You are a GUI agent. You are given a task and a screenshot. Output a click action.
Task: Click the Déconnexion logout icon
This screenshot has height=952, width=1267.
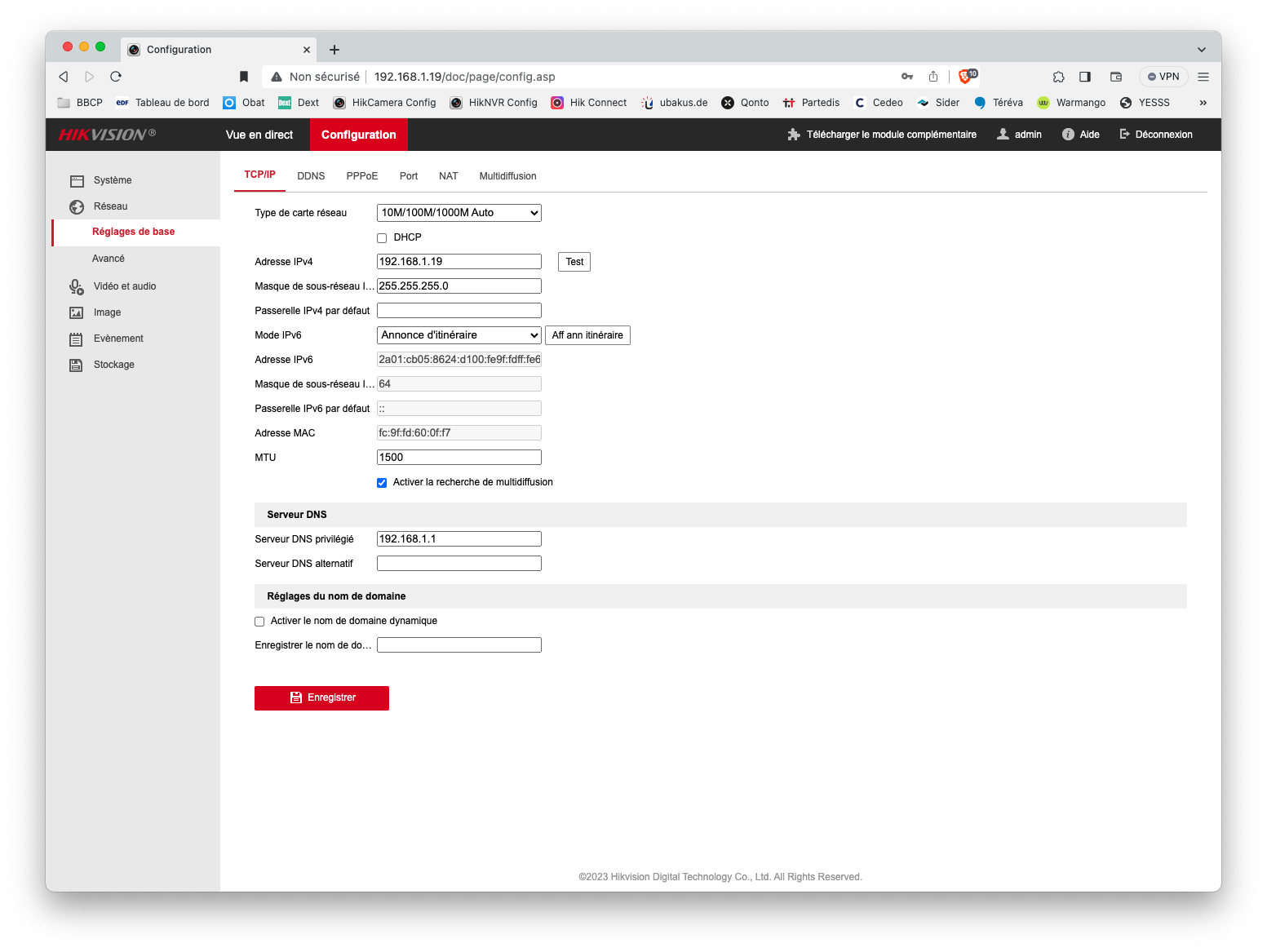click(x=1124, y=135)
